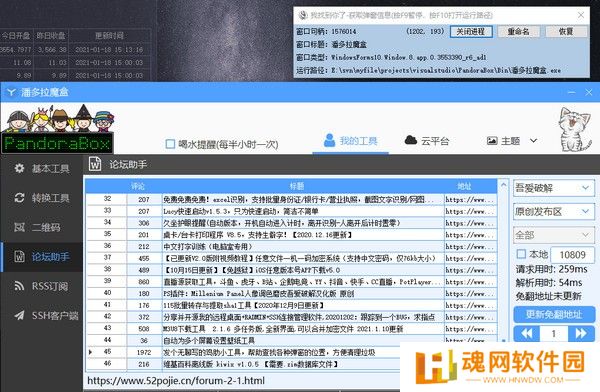Select row 34 久坐护眼提醒 post

click(292, 223)
